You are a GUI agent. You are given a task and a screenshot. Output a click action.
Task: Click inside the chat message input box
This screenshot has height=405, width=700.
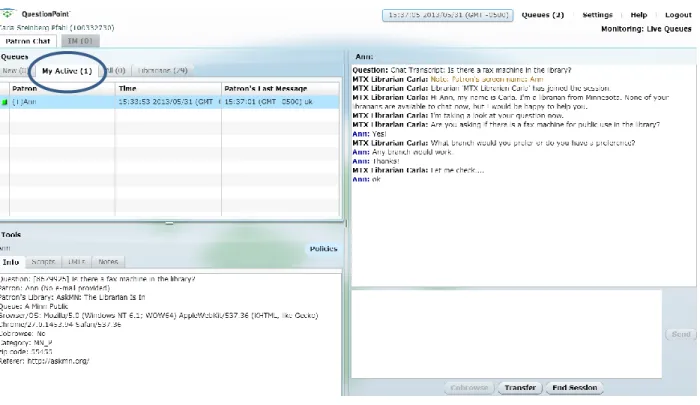click(x=507, y=334)
